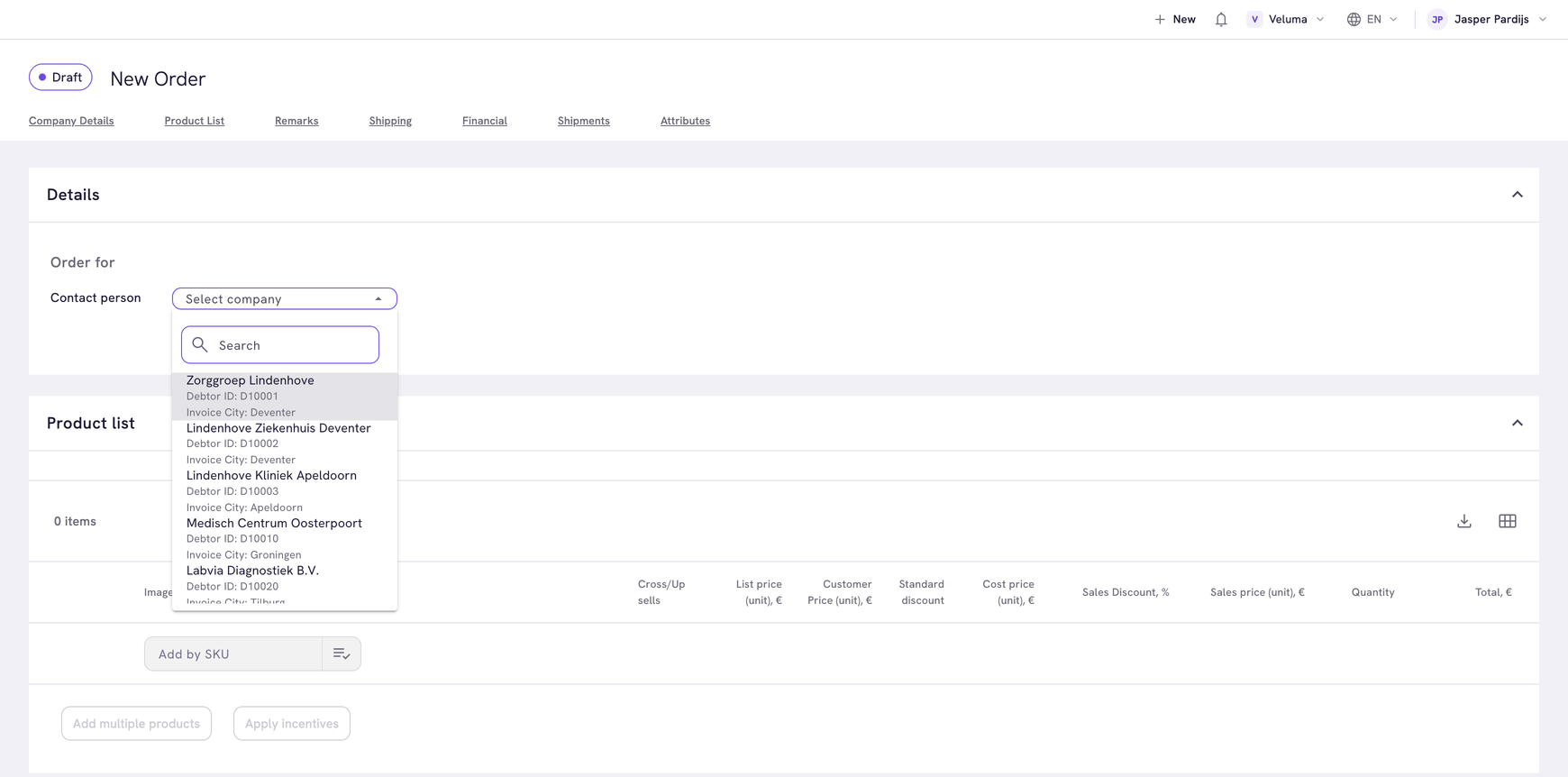Open the Veluma workspace dropdown
The image size is (1568, 777).
(x=1286, y=19)
